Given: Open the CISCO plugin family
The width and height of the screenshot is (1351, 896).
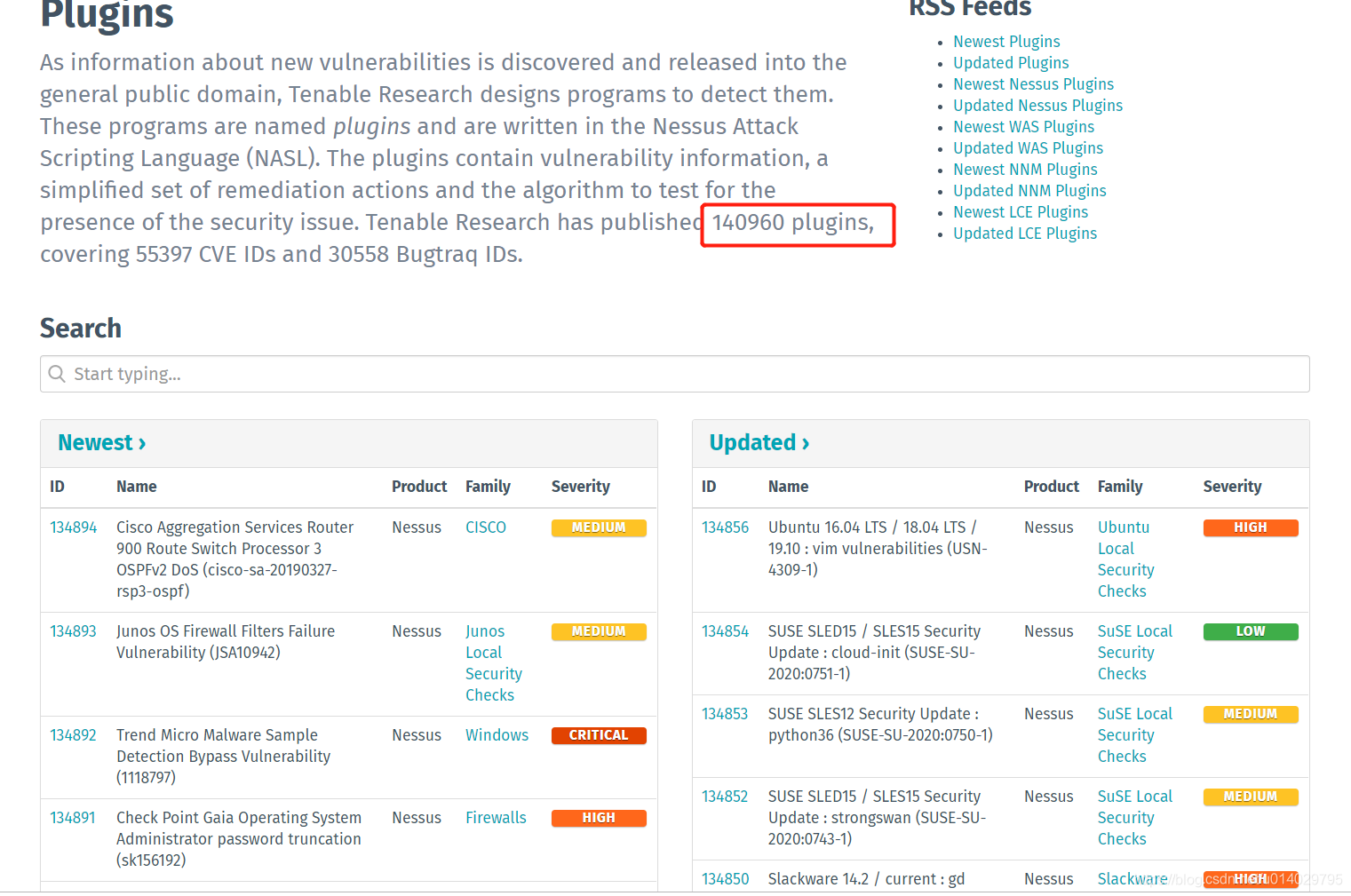Looking at the screenshot, I should pyautogui.click(x=486, y=527).
